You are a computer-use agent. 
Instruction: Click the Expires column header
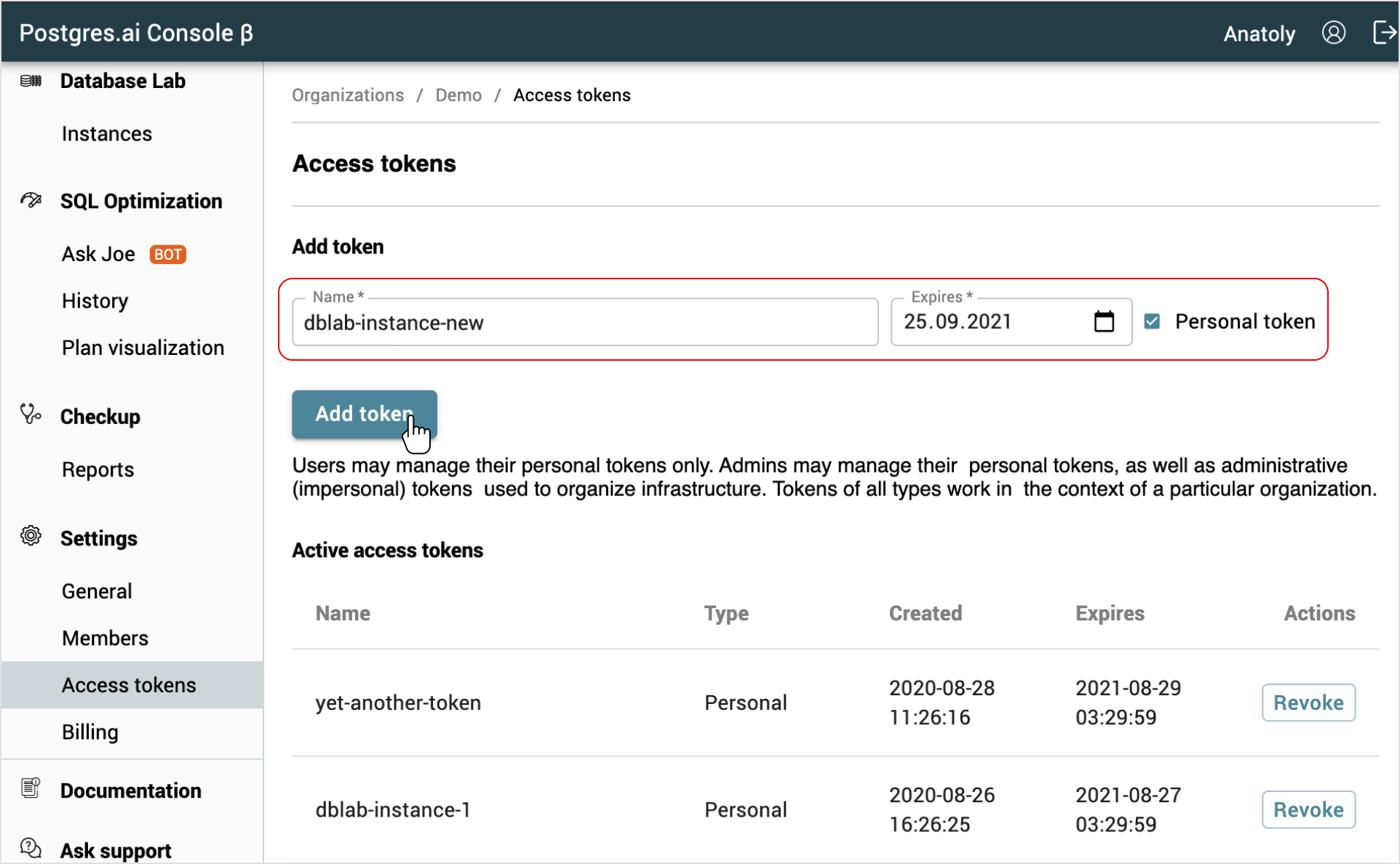1110,613
